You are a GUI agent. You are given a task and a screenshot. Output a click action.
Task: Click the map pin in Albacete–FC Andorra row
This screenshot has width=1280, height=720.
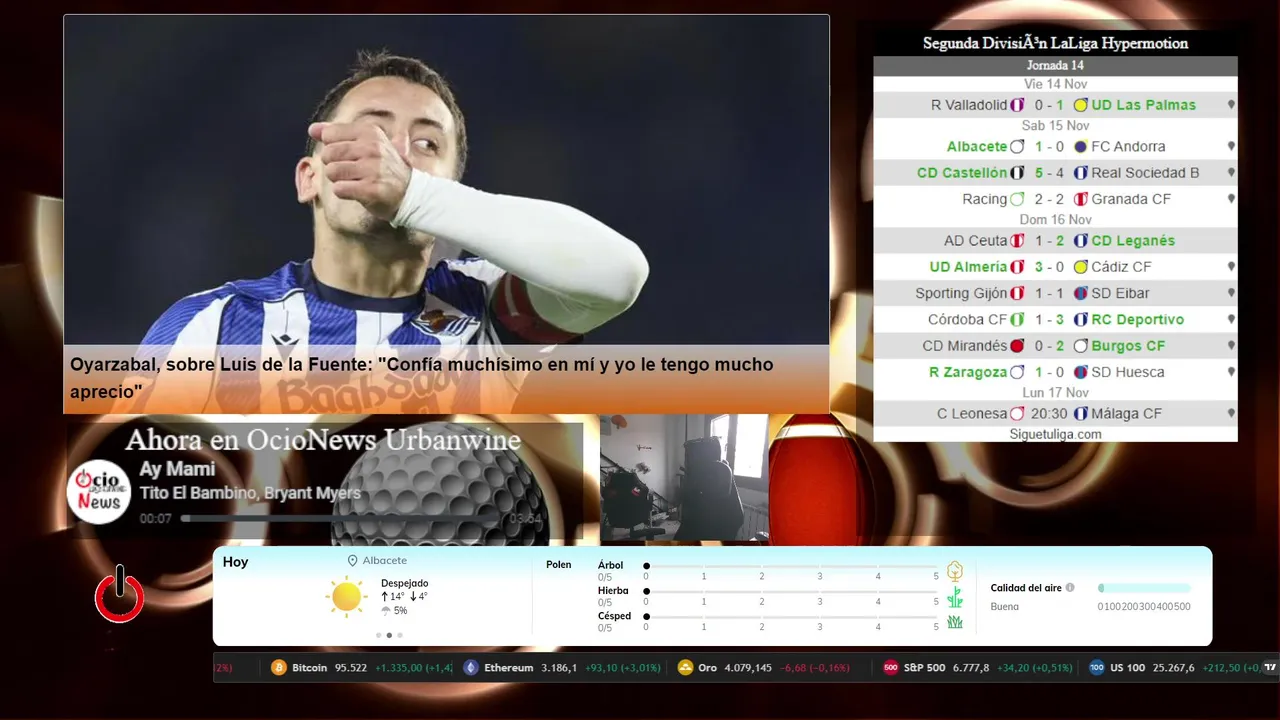[1231, 147]
